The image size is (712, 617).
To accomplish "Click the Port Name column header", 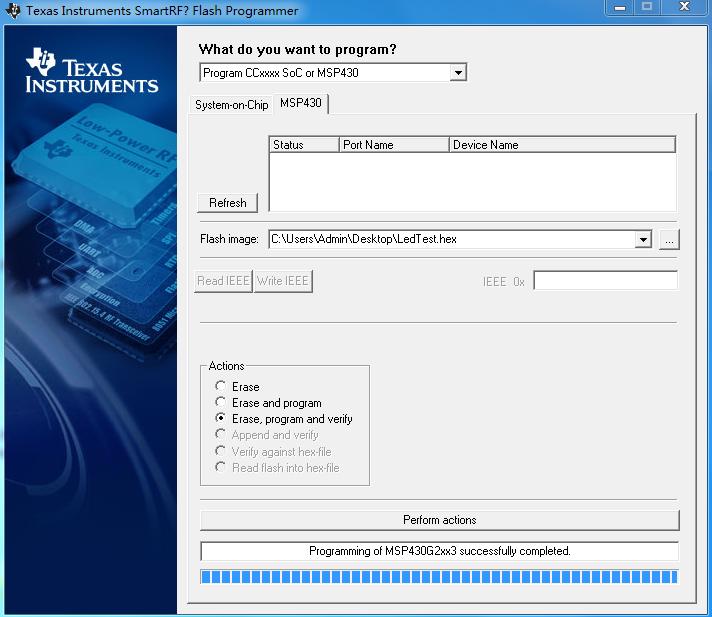I will tap(394, 145).
